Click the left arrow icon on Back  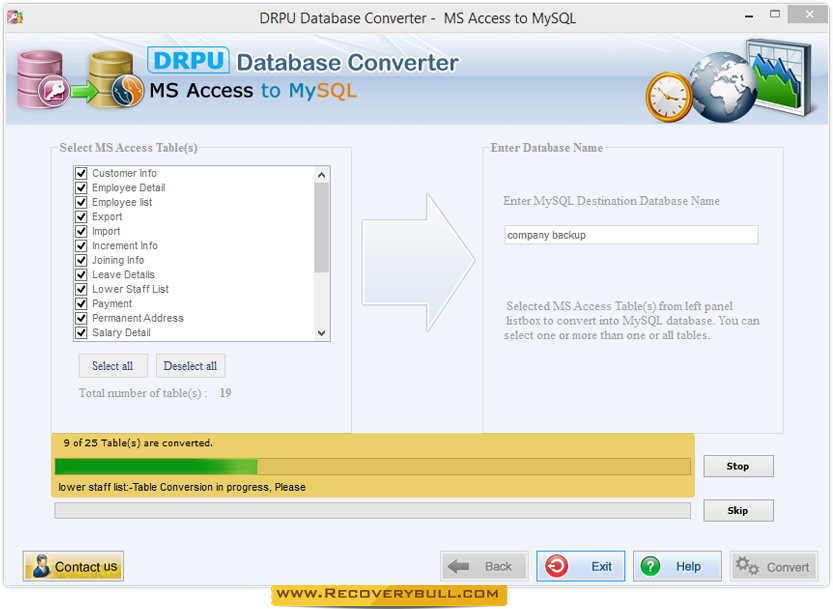tap(458, 566)
